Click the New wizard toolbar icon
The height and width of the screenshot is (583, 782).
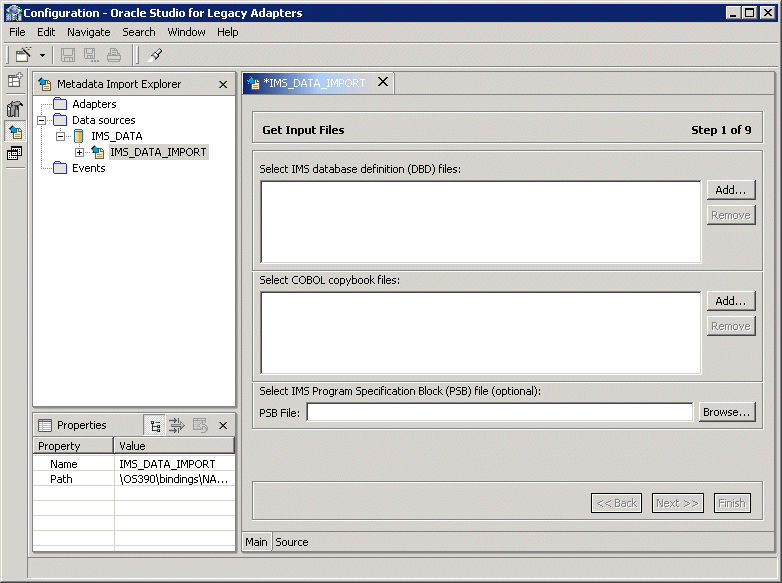point(23,54)
